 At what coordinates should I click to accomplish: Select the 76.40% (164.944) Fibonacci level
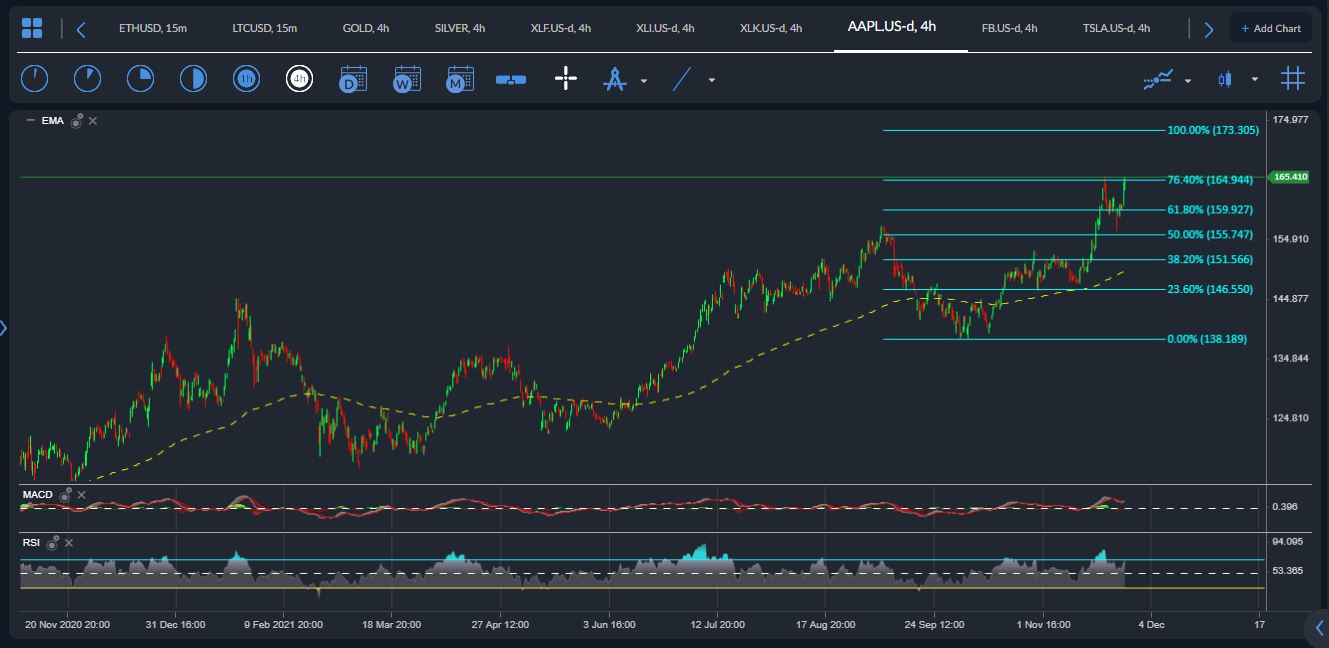(1210, 180)
